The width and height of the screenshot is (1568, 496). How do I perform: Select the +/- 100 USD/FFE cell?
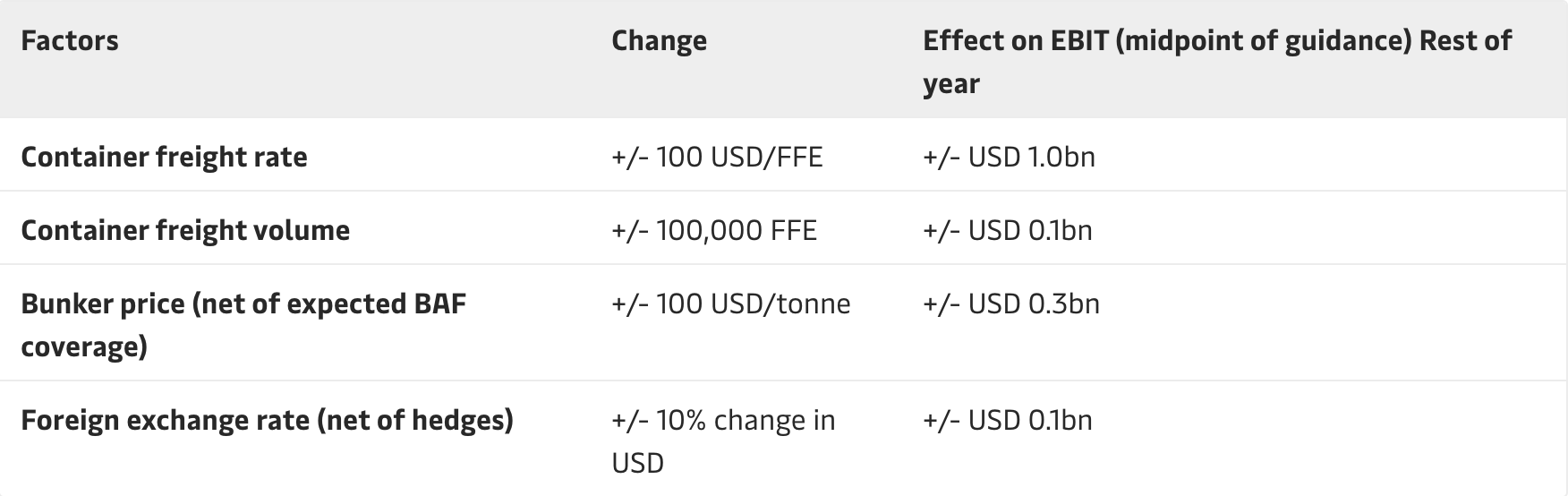pos(717,158)
